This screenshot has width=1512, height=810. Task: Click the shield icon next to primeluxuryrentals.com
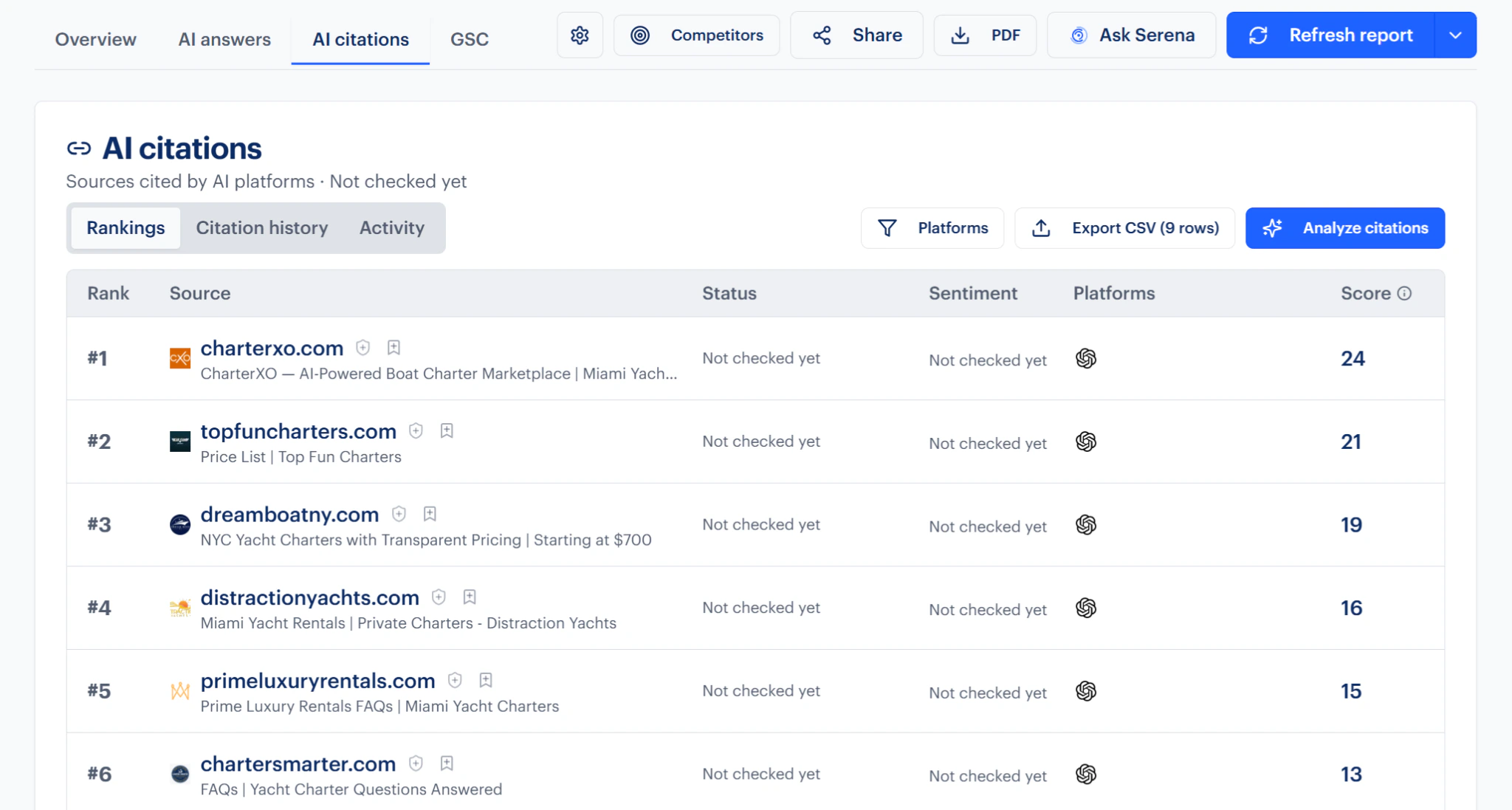455,680
